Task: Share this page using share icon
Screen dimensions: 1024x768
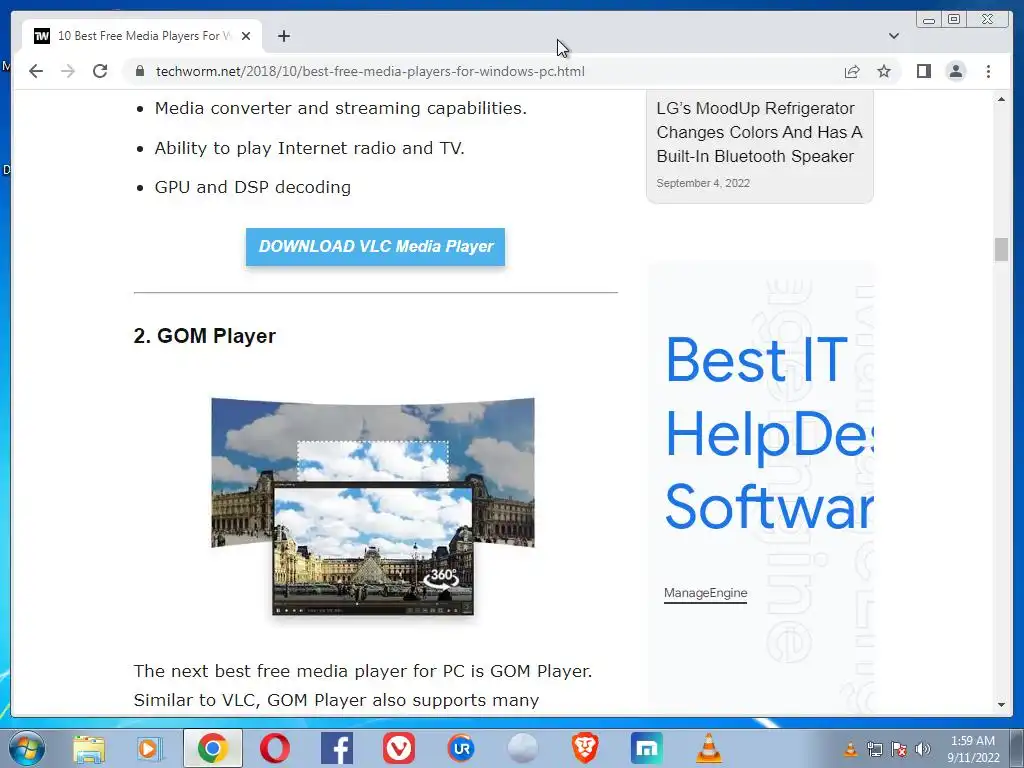Action: [x=852, y=71]
